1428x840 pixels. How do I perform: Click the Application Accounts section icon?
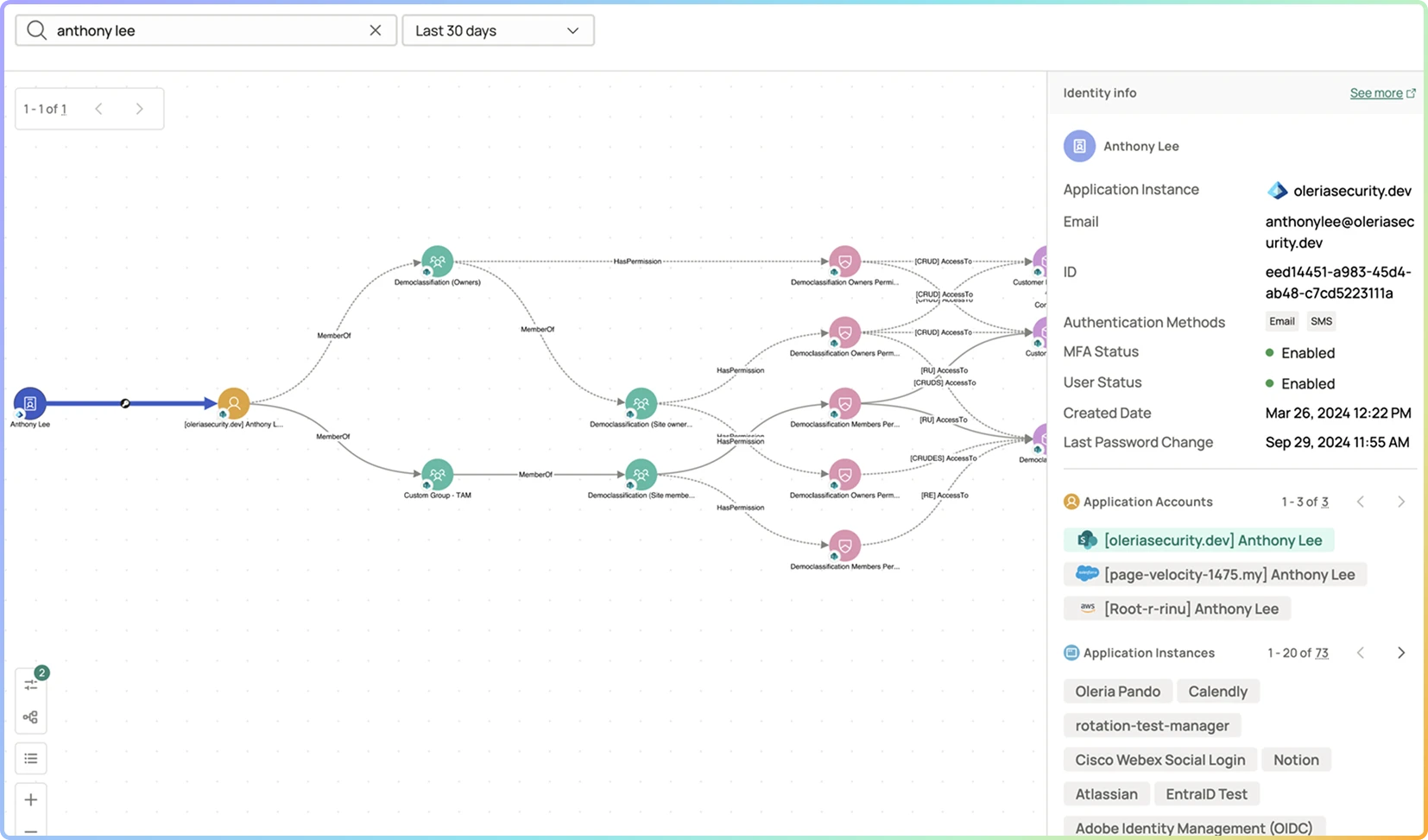(1071, 502)
